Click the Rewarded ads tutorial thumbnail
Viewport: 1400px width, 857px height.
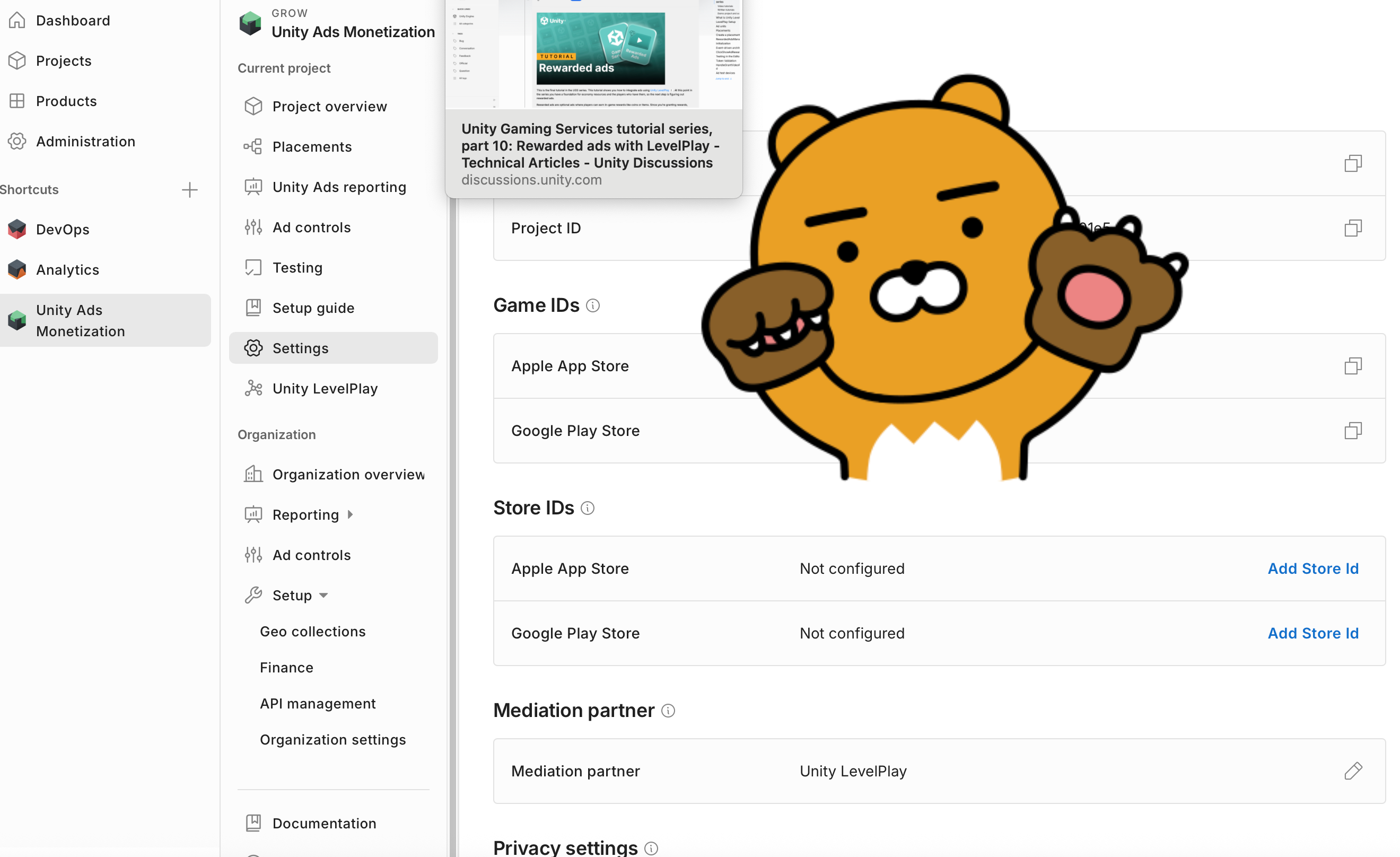click(600, 49)
